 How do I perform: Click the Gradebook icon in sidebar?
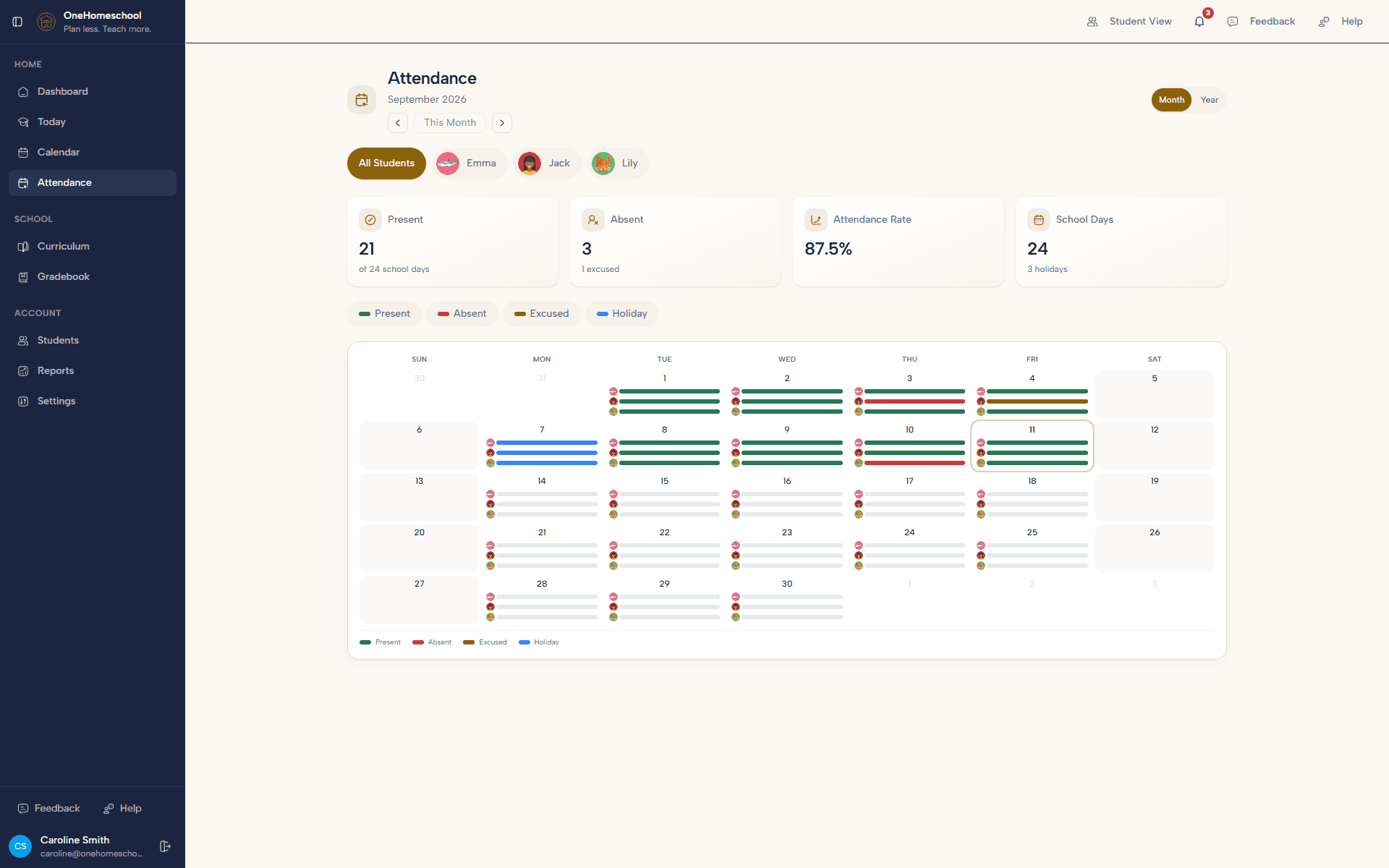pos(23,277)
